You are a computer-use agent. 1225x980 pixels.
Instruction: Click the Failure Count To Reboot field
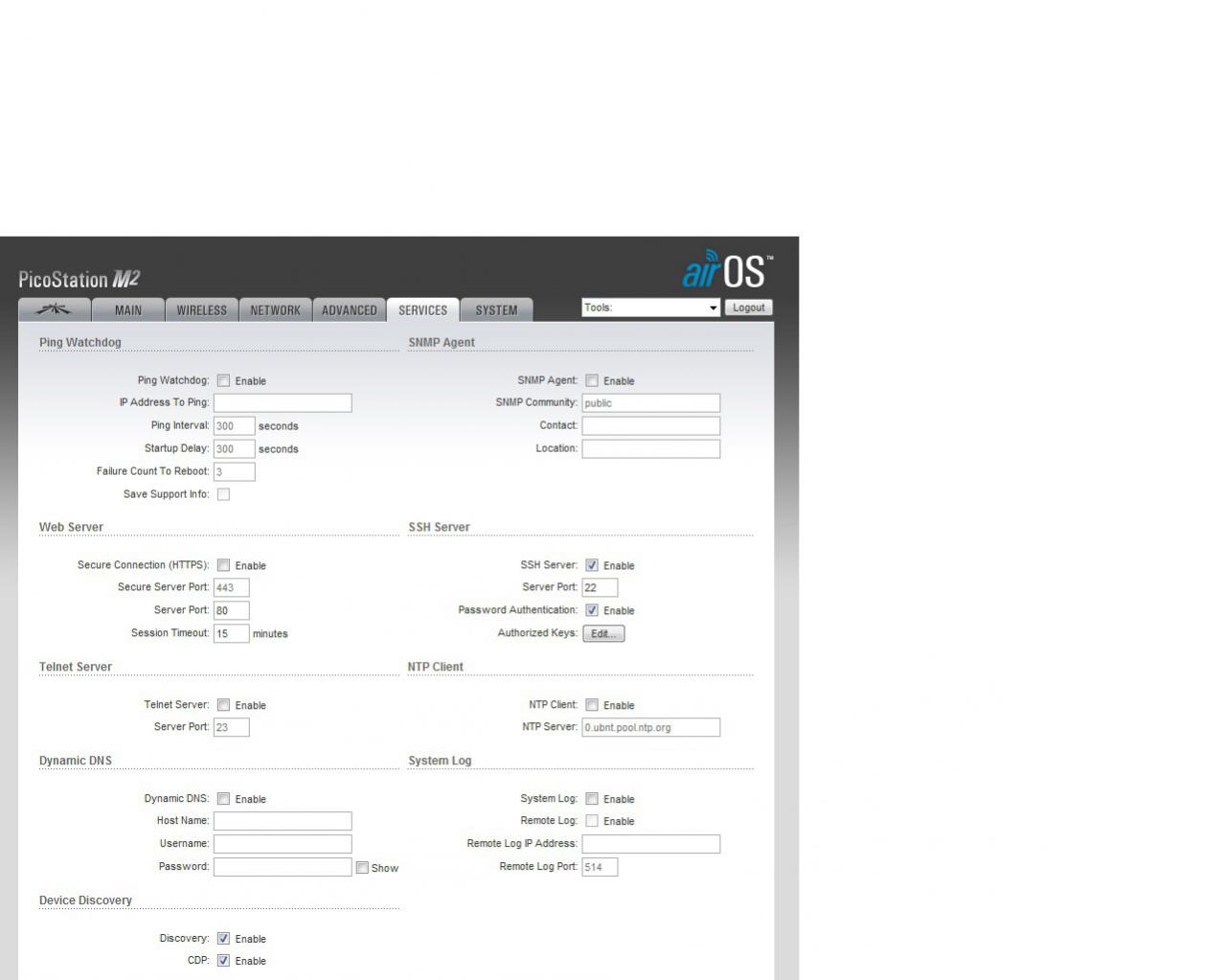click(234, 472)
